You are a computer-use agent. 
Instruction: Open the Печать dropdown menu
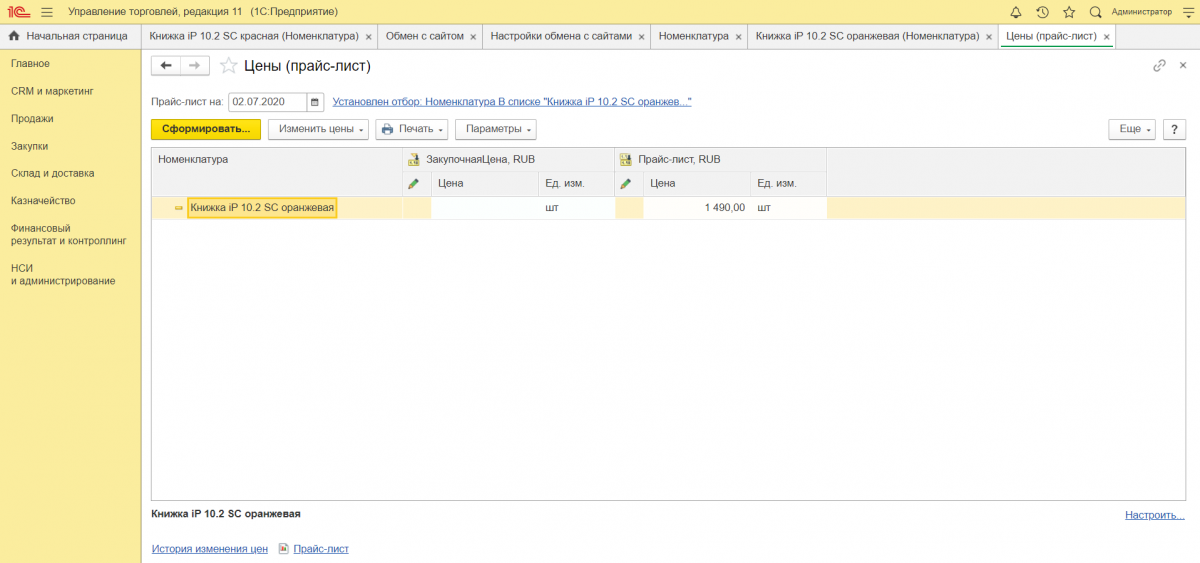(412, 129)
